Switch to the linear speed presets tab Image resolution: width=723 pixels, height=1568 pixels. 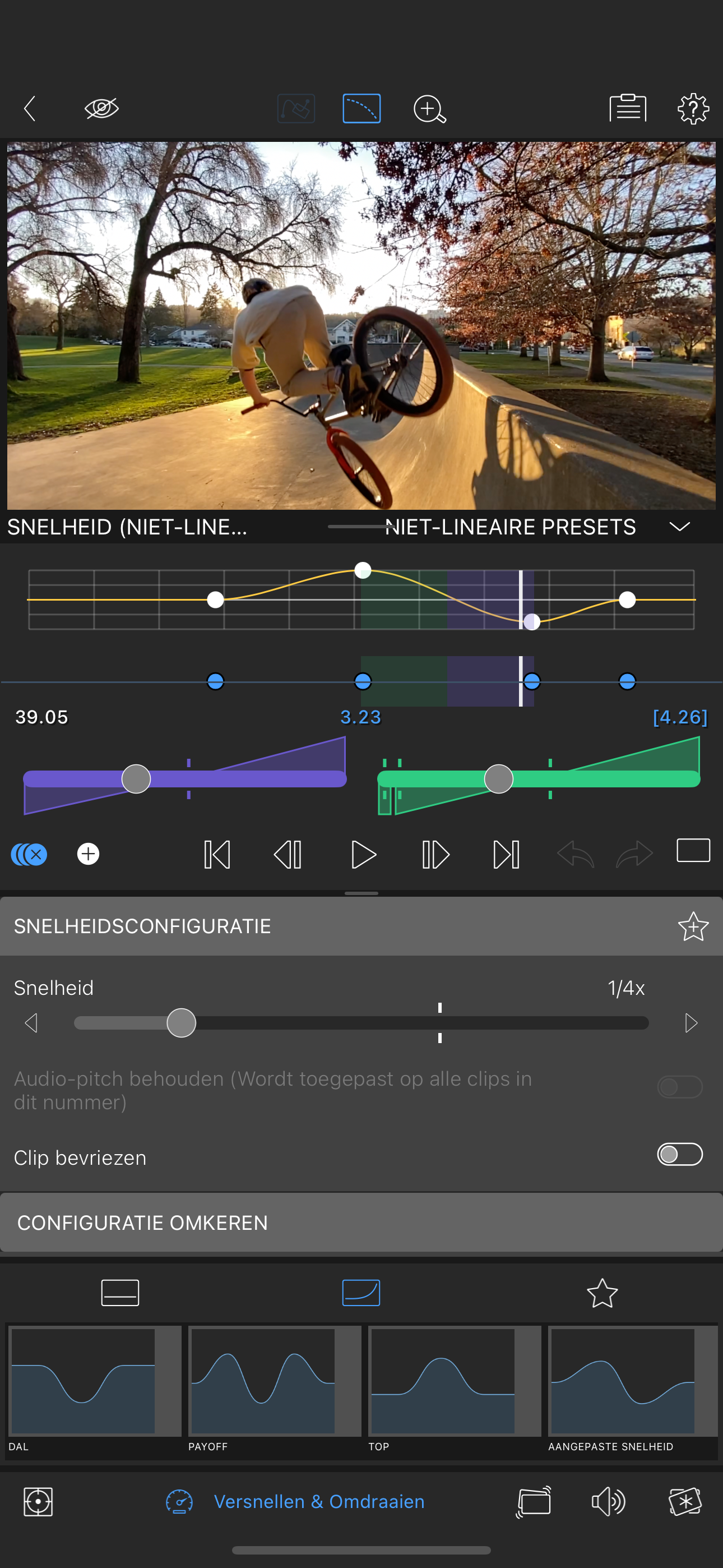click(120, 1292)
